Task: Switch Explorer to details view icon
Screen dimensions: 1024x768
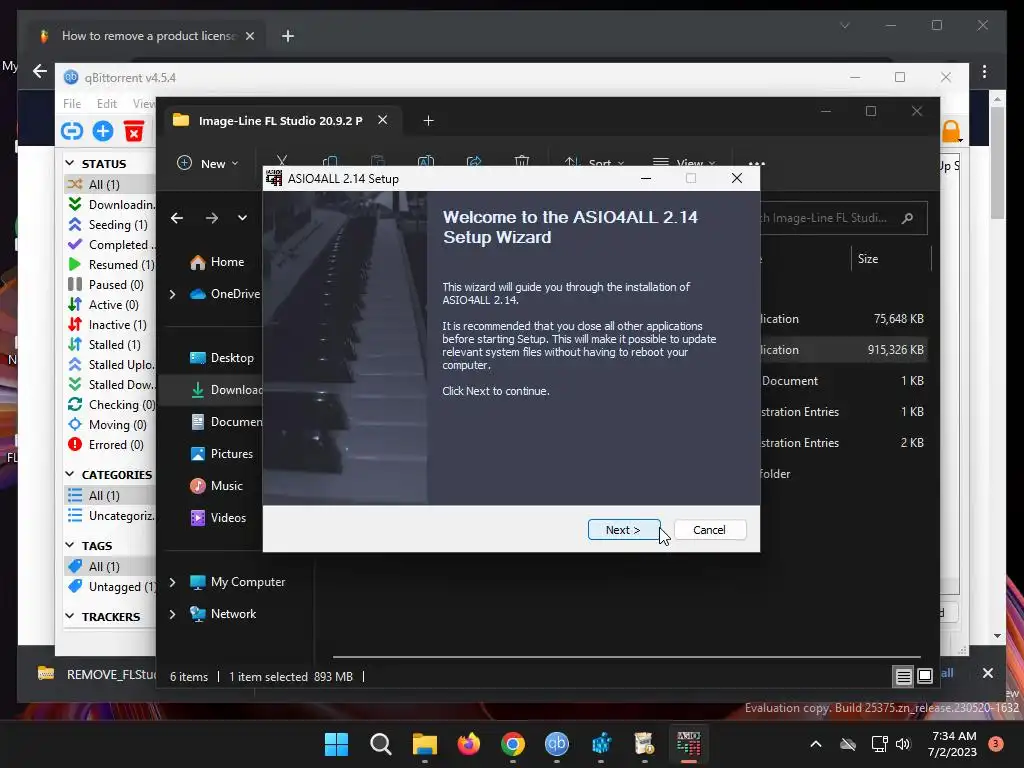Action: (x=903, y=677)
